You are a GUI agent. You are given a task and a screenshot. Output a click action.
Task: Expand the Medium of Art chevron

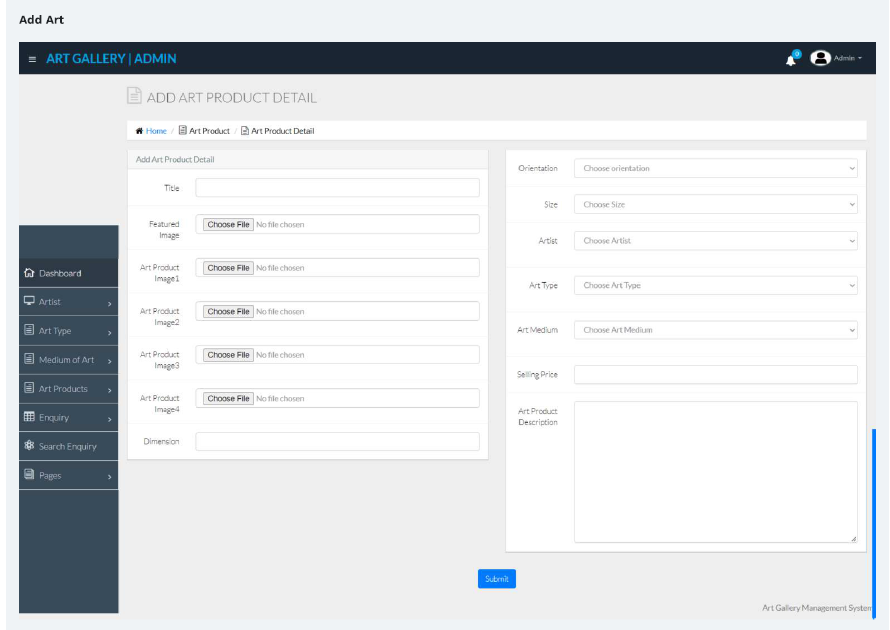click(110, 361)
